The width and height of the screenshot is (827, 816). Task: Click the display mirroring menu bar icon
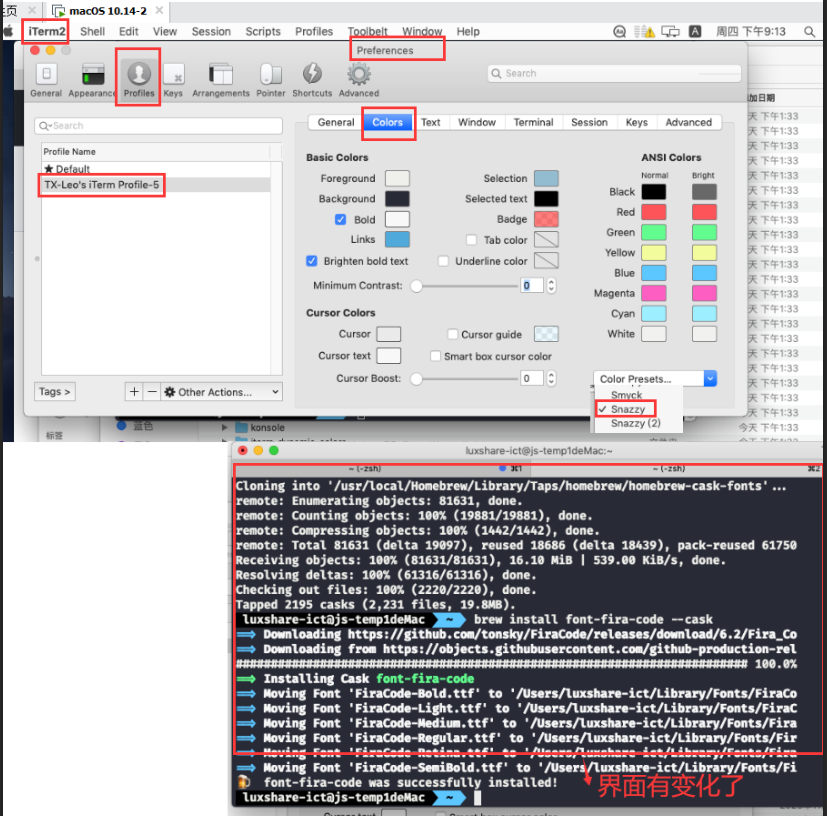670,32
